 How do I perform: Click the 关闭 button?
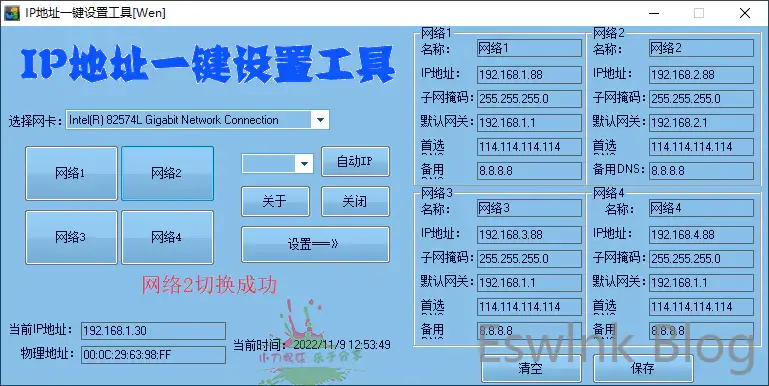[355, 201]
